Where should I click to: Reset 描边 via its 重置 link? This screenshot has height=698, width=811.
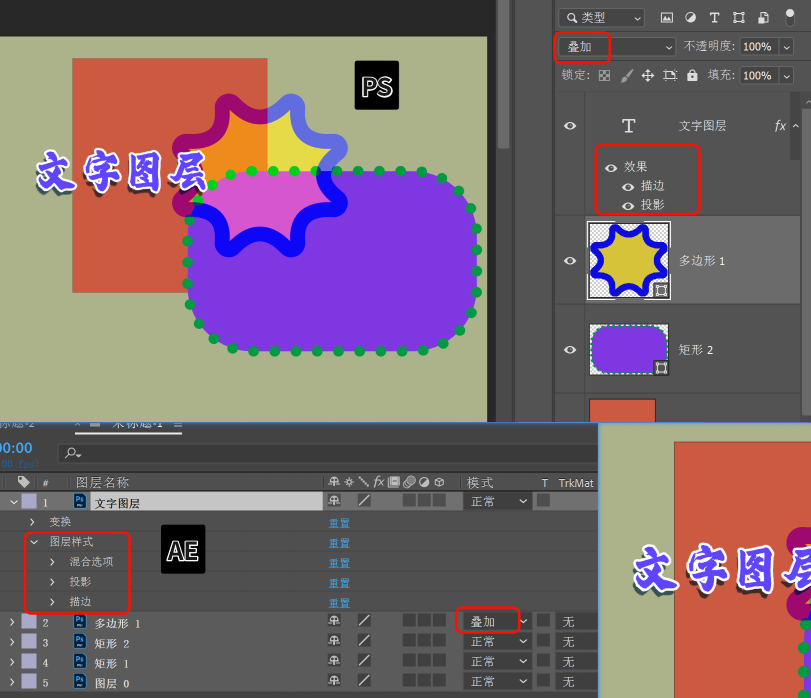[x=339, y=603]
